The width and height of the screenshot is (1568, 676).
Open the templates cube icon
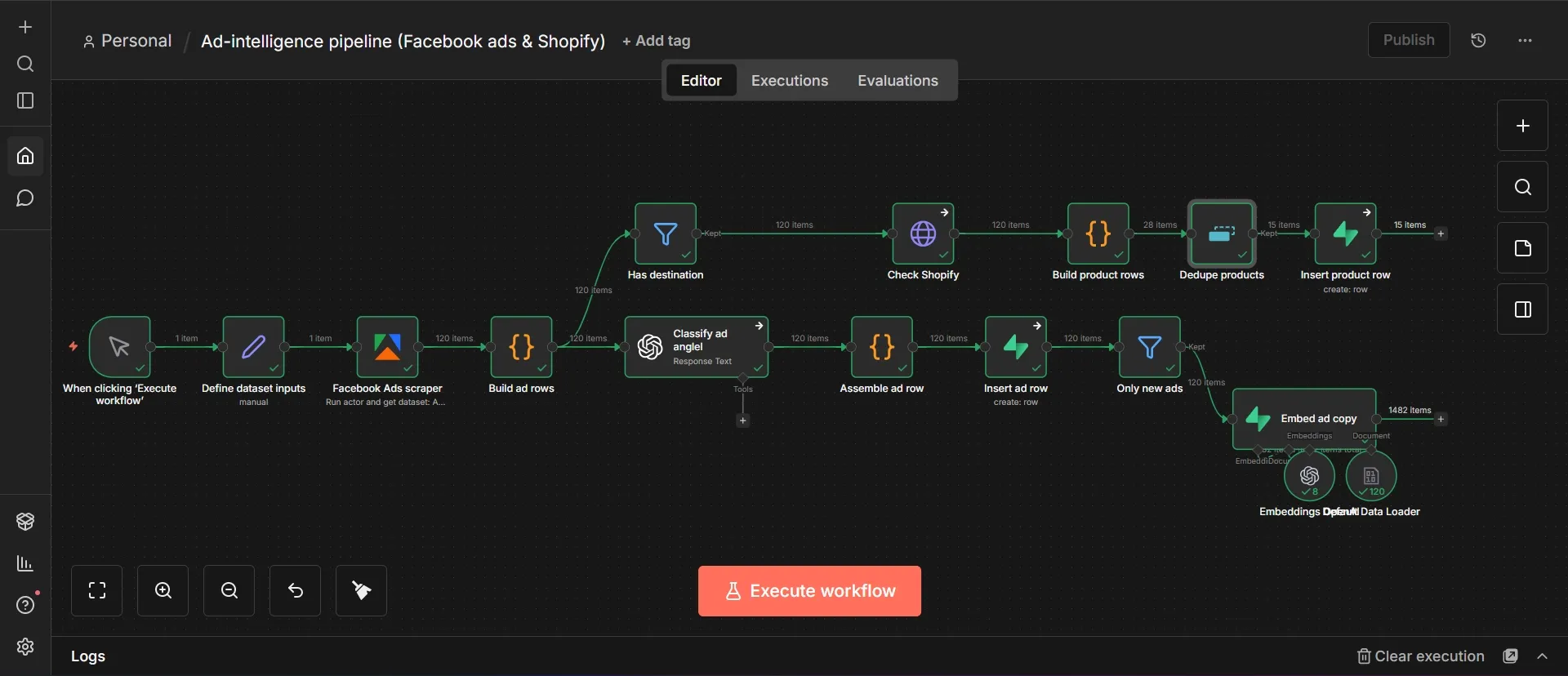[x=25, y=521]
